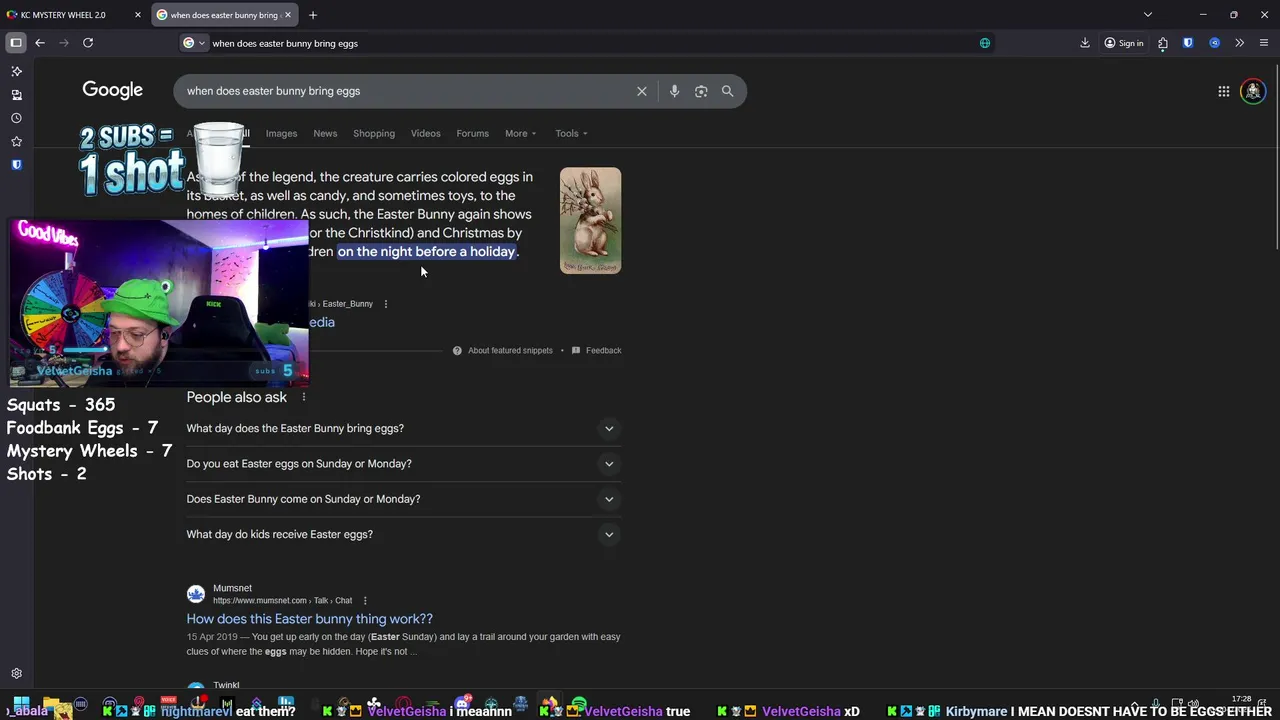Viewport: 1280px width, 720px height.
Task: Open People also ask three-dot options
Action: (x=304, y=397)
